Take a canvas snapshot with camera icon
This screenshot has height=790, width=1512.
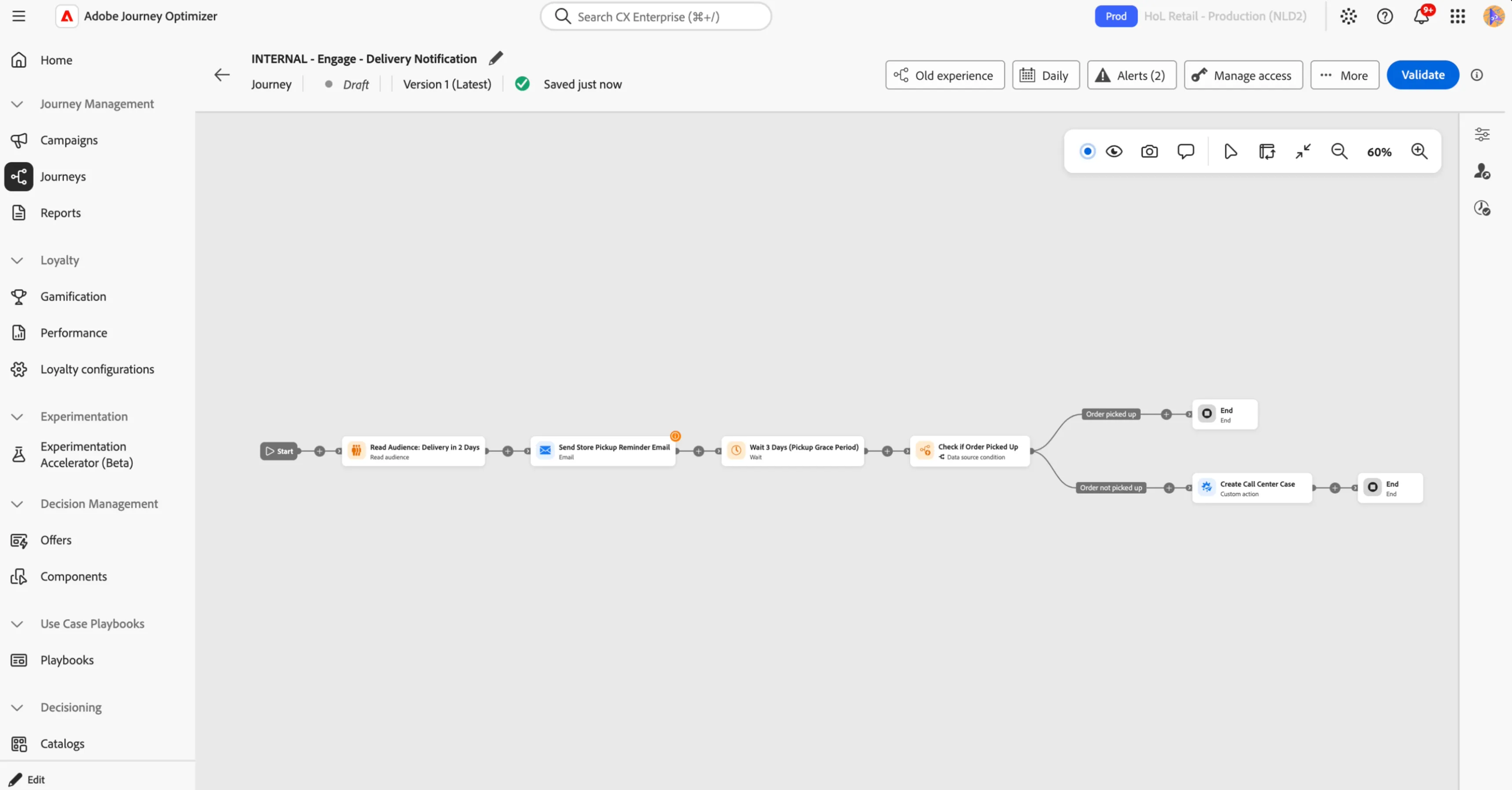1149,151
